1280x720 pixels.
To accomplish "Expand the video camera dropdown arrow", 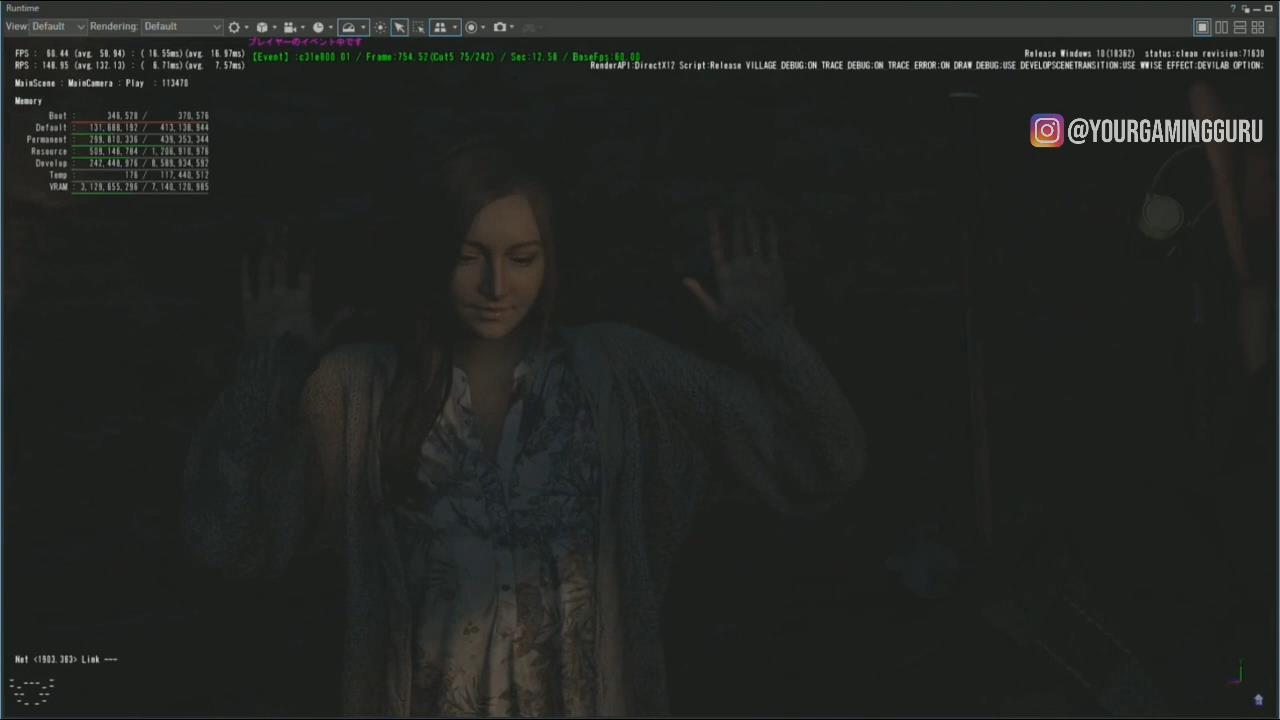I will pyautogui.click(x=302, y=27).
